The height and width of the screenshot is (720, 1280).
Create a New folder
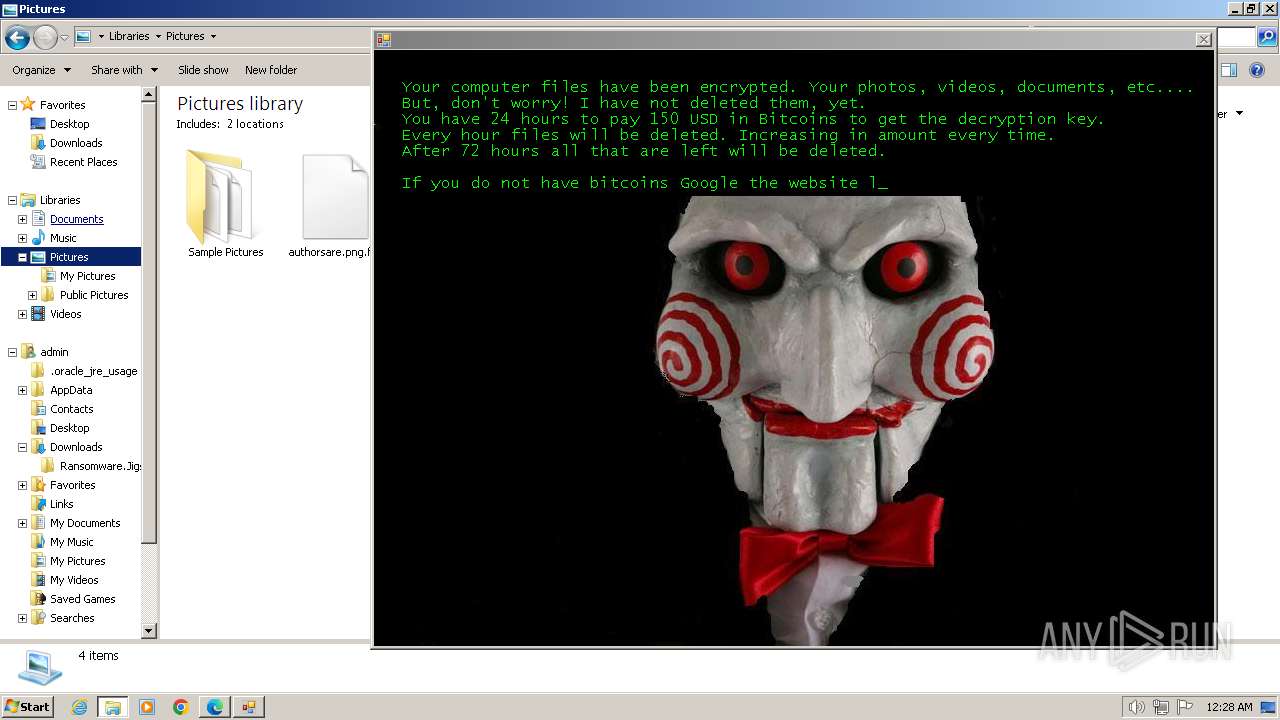[x=271, y=70]
